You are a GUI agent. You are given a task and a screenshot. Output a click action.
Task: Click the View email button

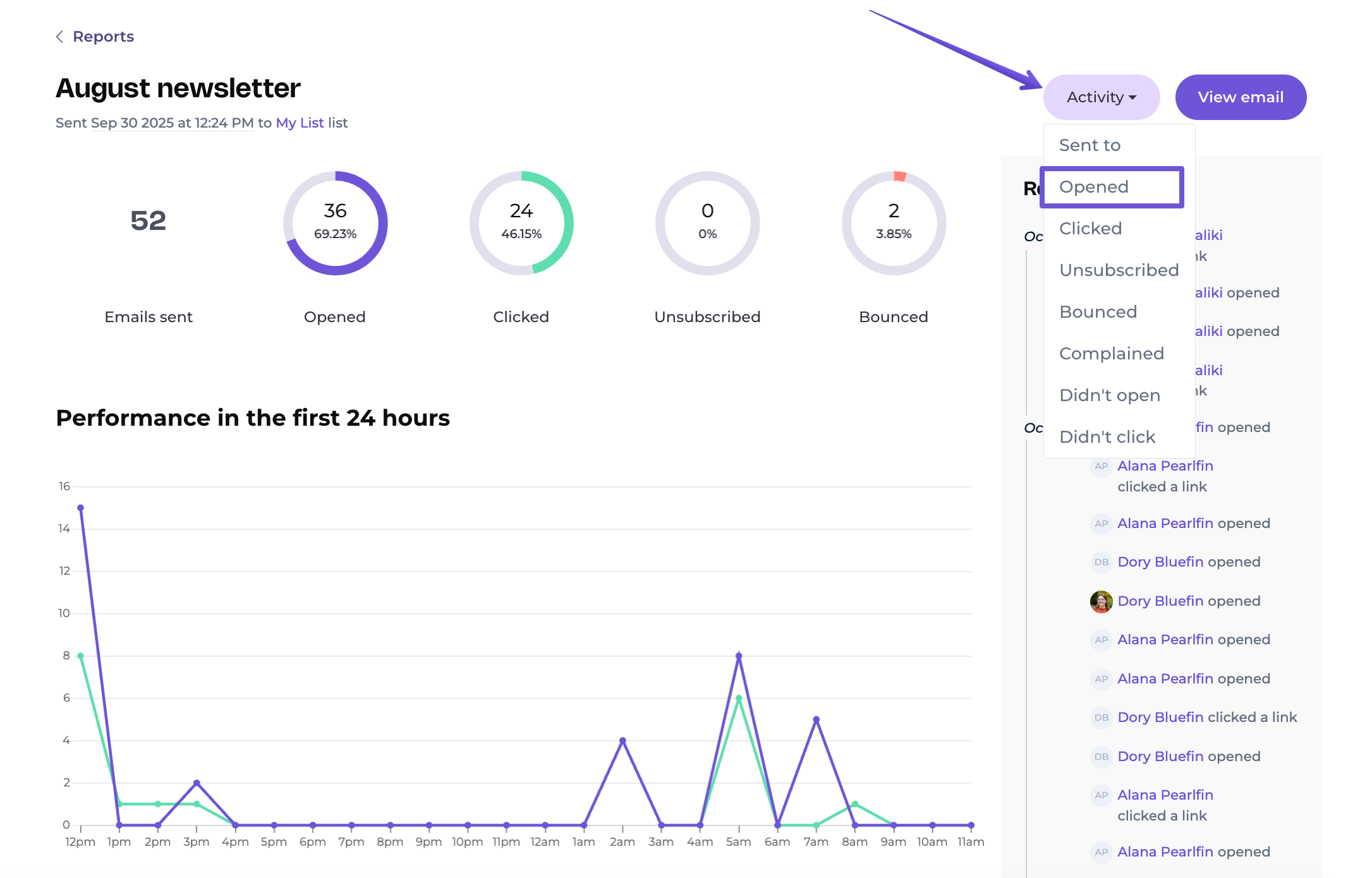pos(1241,97)
